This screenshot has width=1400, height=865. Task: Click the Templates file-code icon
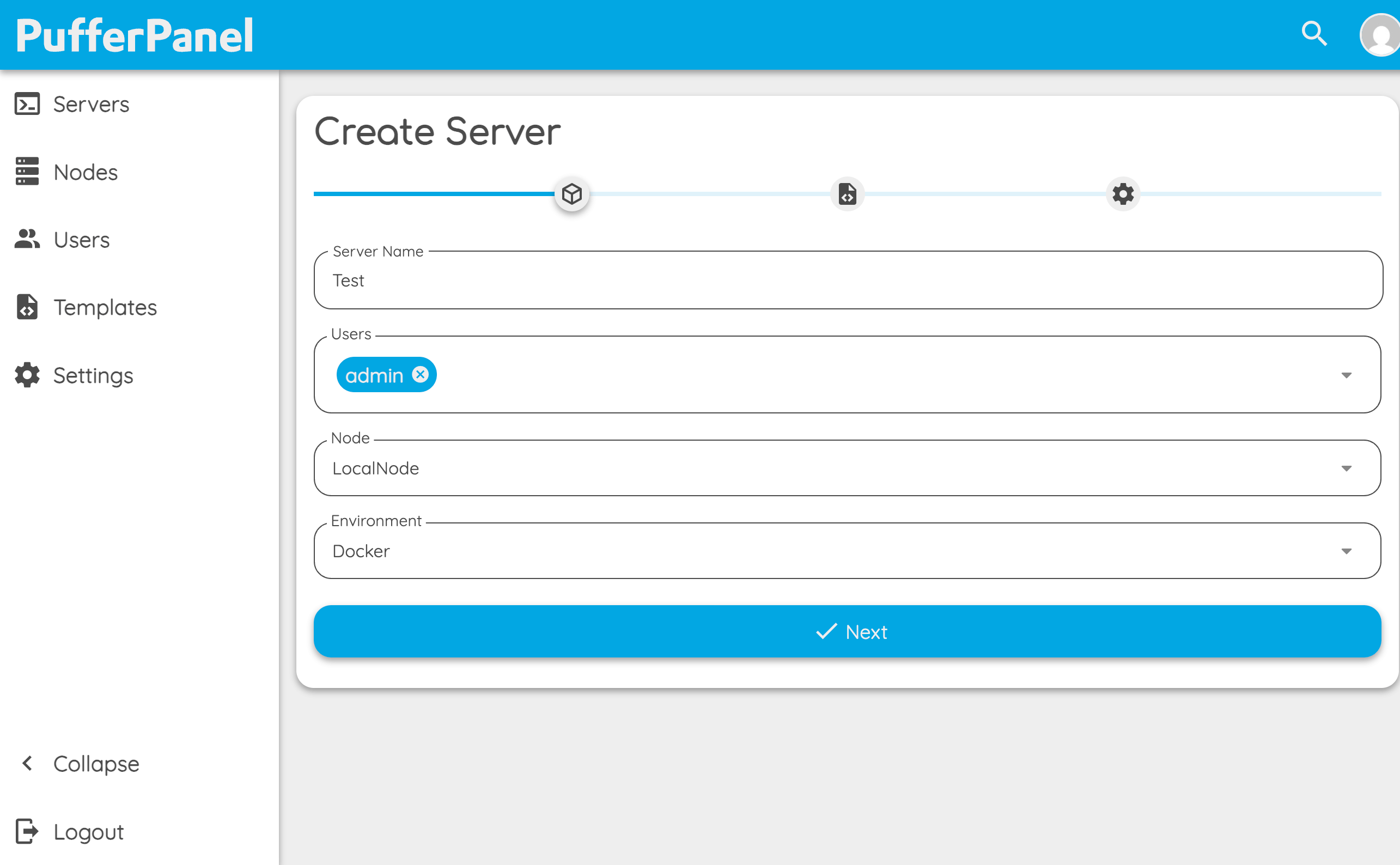pyautogui.click(x=27, y=307)
